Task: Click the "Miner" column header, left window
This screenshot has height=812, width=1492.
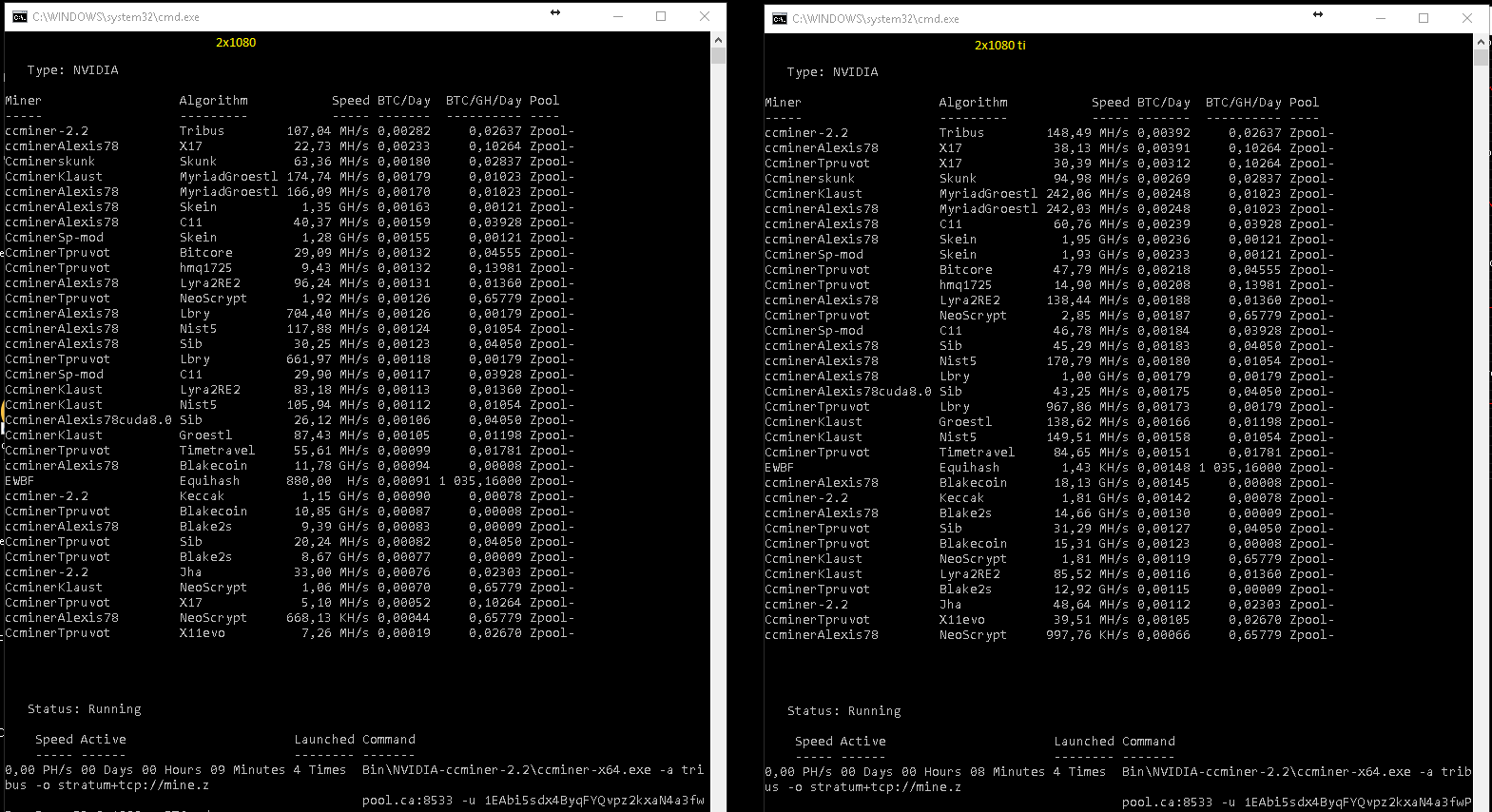Action: (x=24, y=101)
